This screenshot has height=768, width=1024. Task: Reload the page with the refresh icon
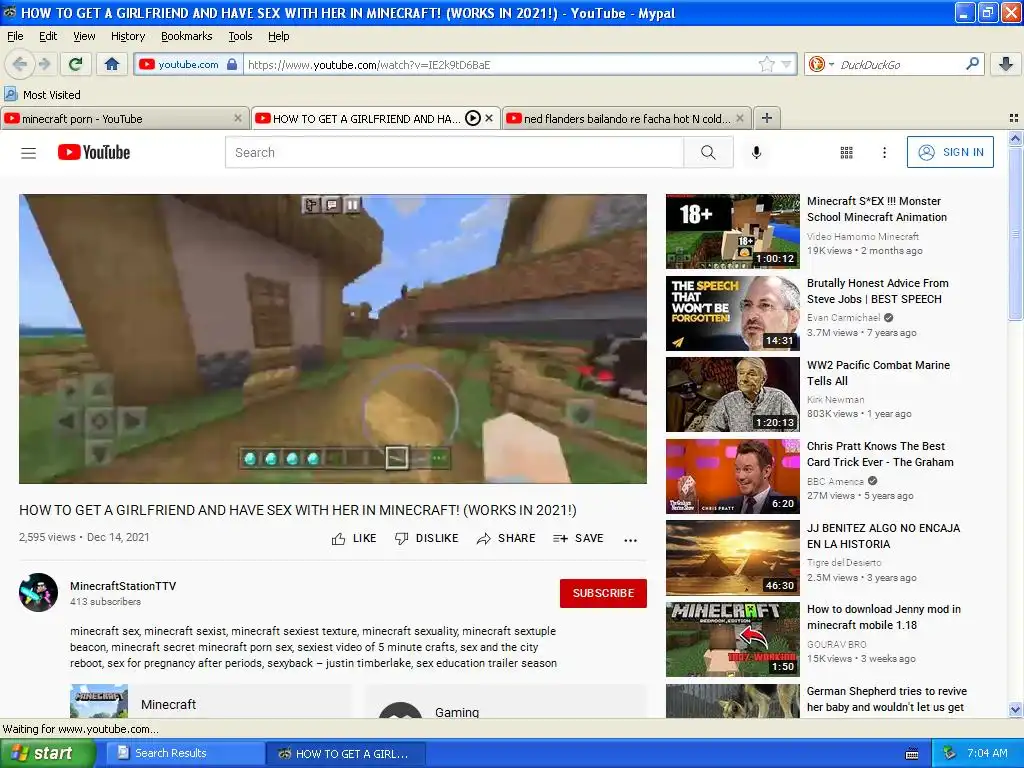click(76, 64)
